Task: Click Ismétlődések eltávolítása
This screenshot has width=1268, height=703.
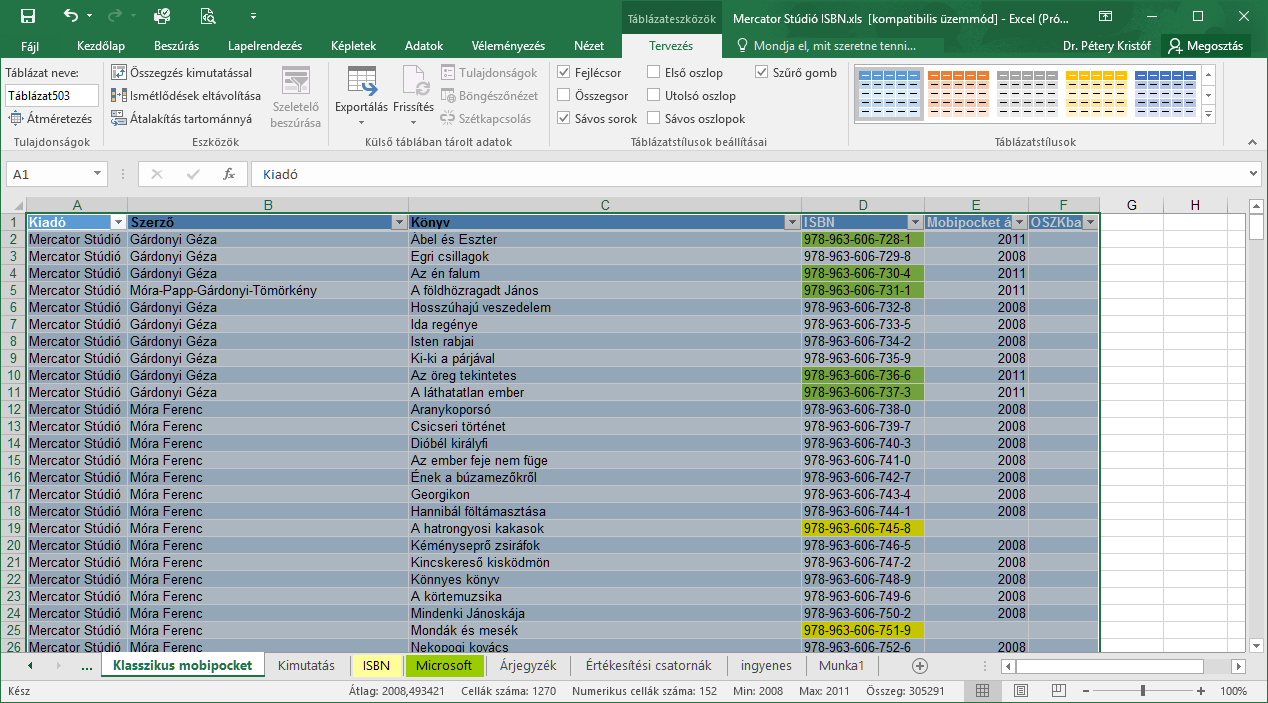Action: pos(186,96)
